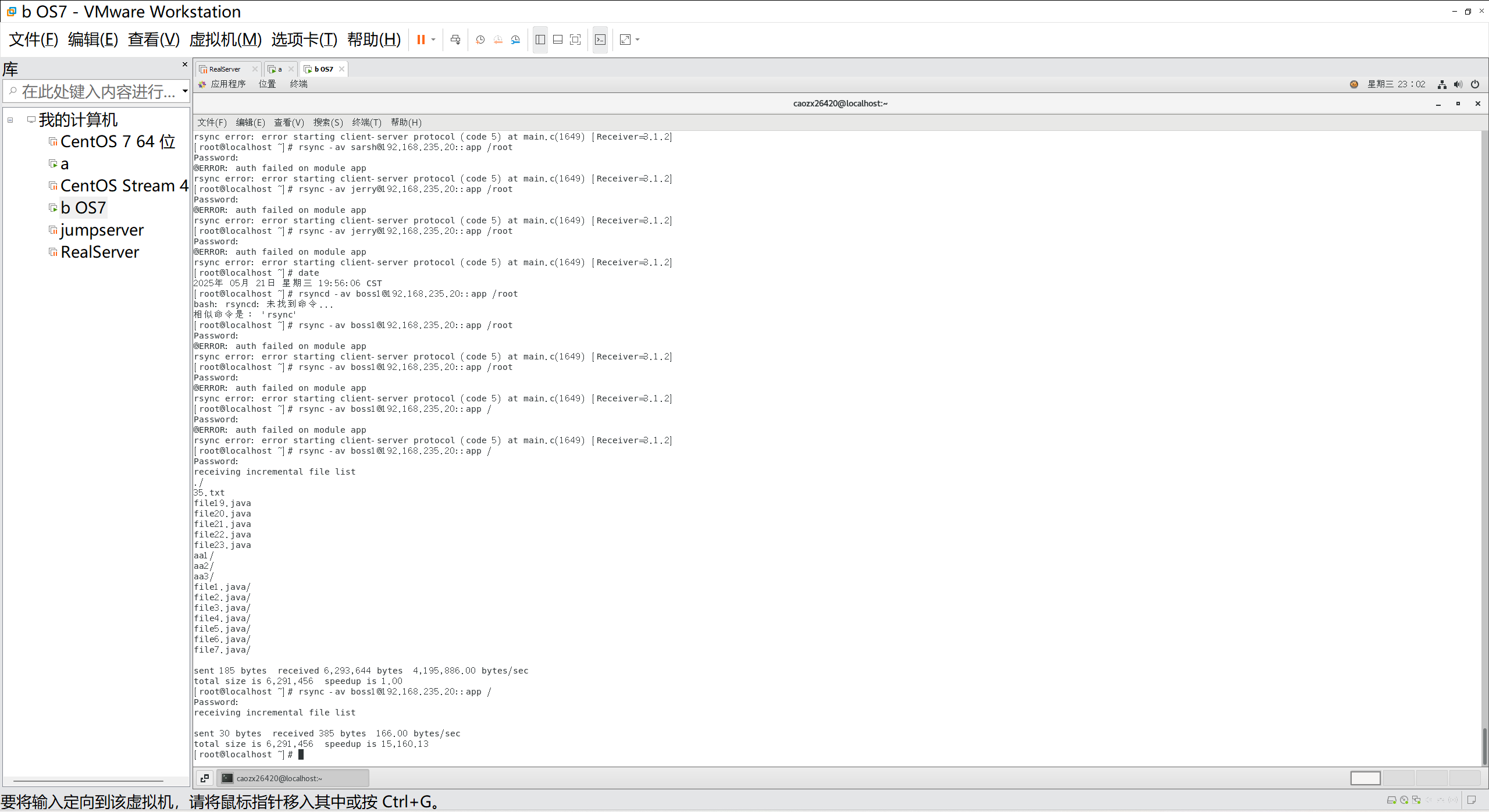Take a snapshot of this VM

(x=480, y=40)
